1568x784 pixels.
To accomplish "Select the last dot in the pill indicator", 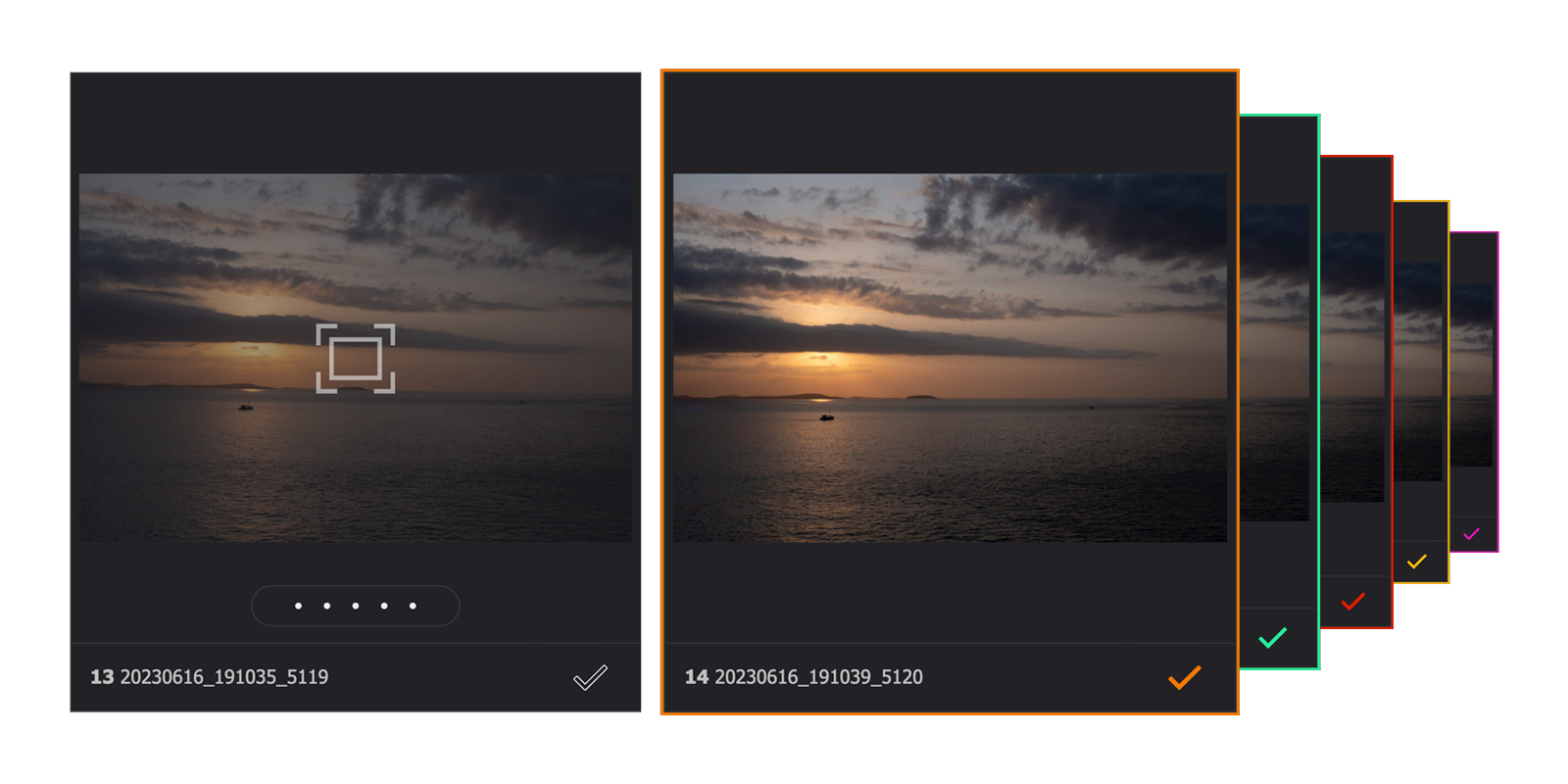I will (413, 606).
